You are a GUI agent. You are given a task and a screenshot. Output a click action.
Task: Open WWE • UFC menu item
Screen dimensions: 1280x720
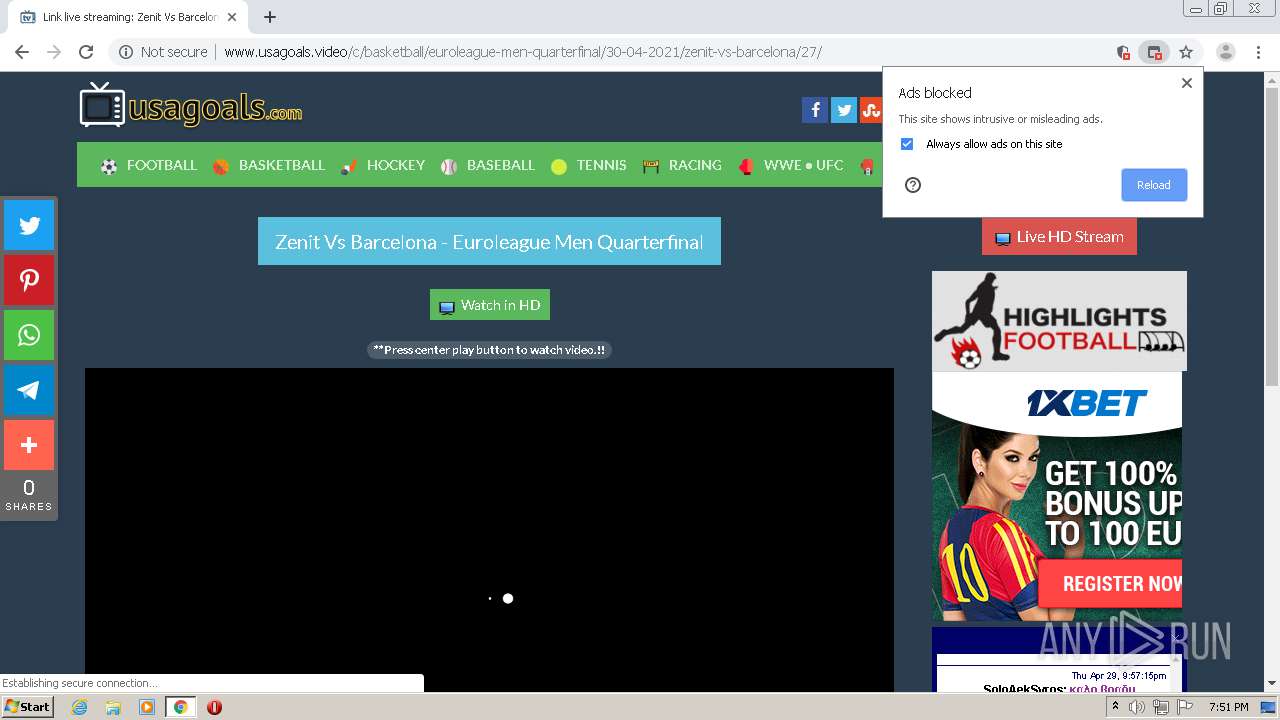click(x=791, y=165)
